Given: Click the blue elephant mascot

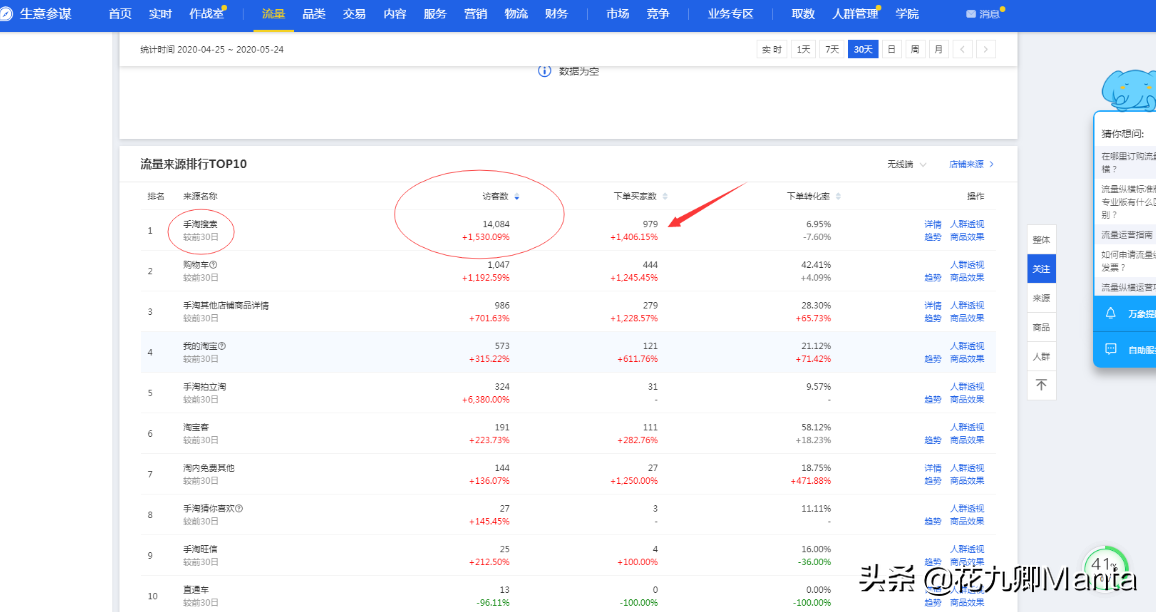Looking at the screenshot, I should pyautogui.click(x=1128, y=90).
